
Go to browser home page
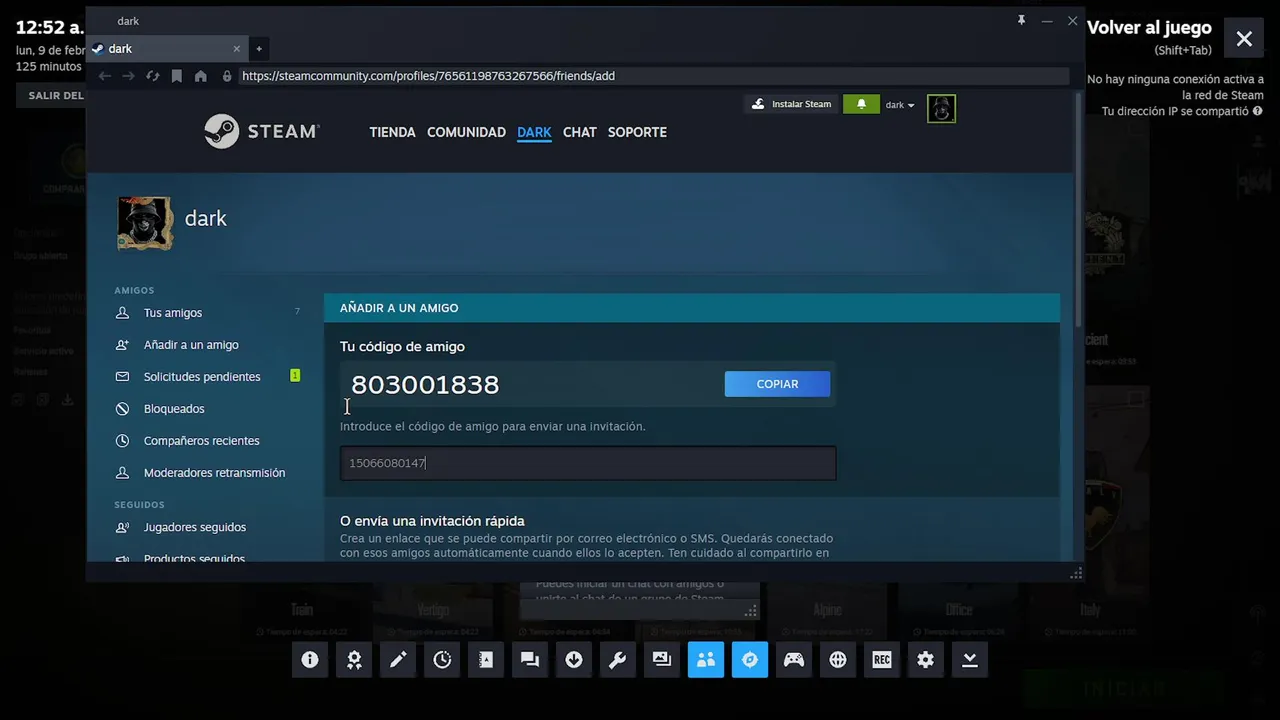201,76
